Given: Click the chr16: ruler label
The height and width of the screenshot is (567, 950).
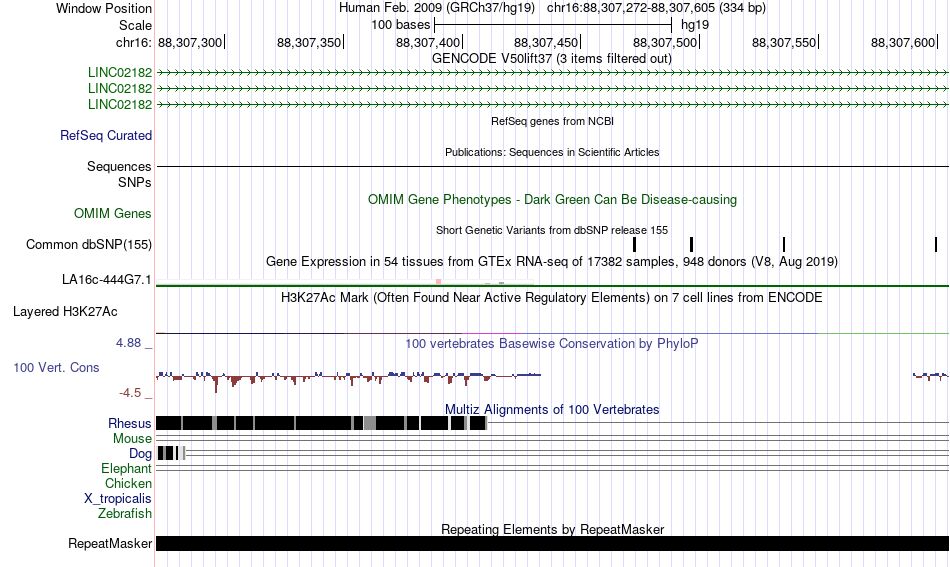Looking at the screenshot, I should tap(133, 42).
